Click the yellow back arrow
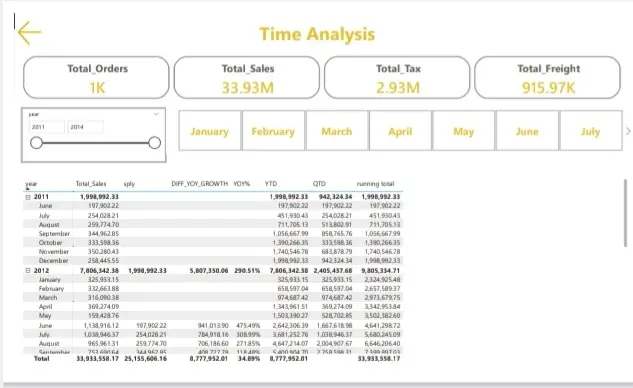This screenshot has width=633, height=388. coord(29,33)
